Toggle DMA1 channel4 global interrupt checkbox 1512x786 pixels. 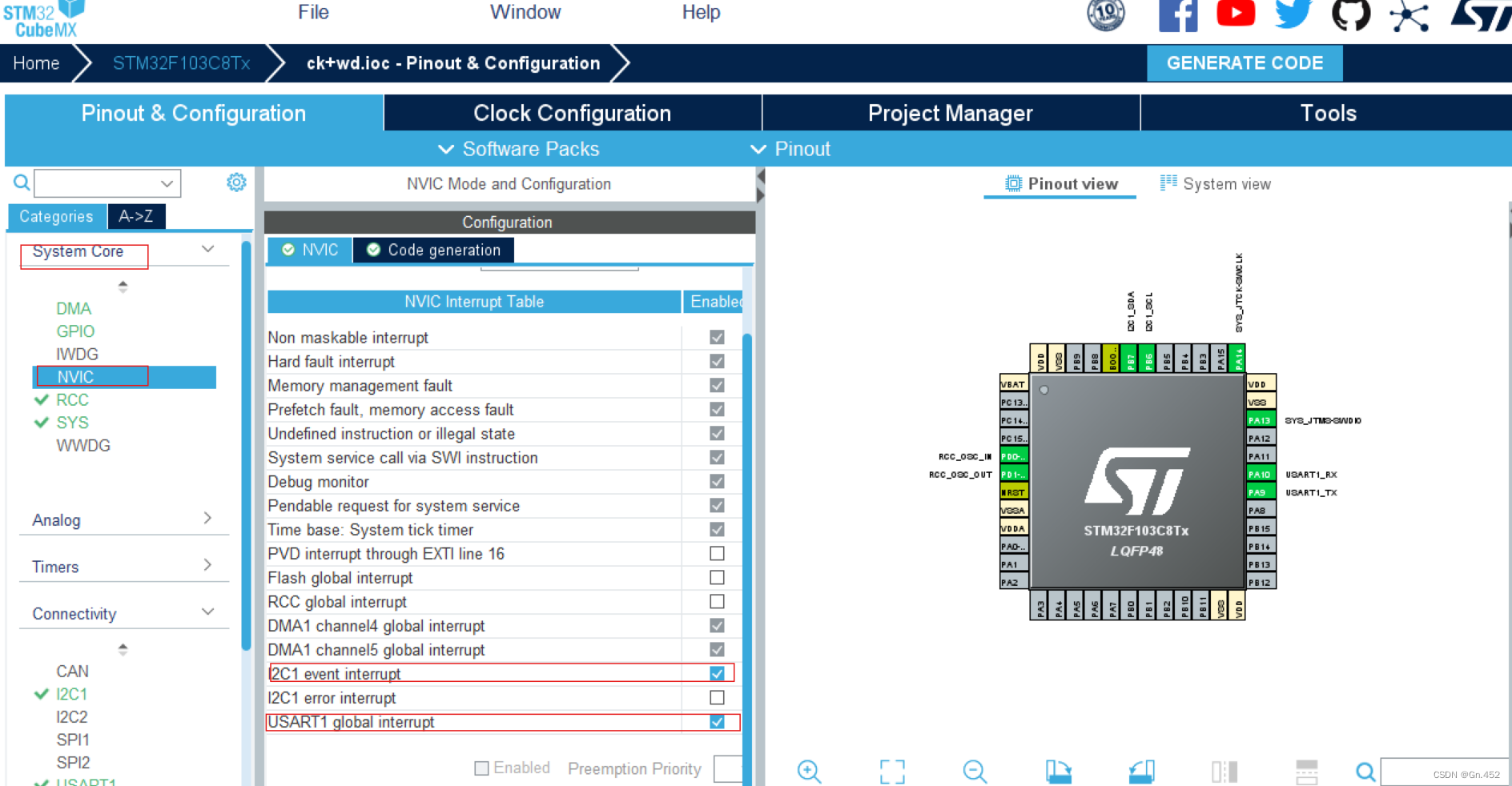pyautogui.click(x=717, y=625)
